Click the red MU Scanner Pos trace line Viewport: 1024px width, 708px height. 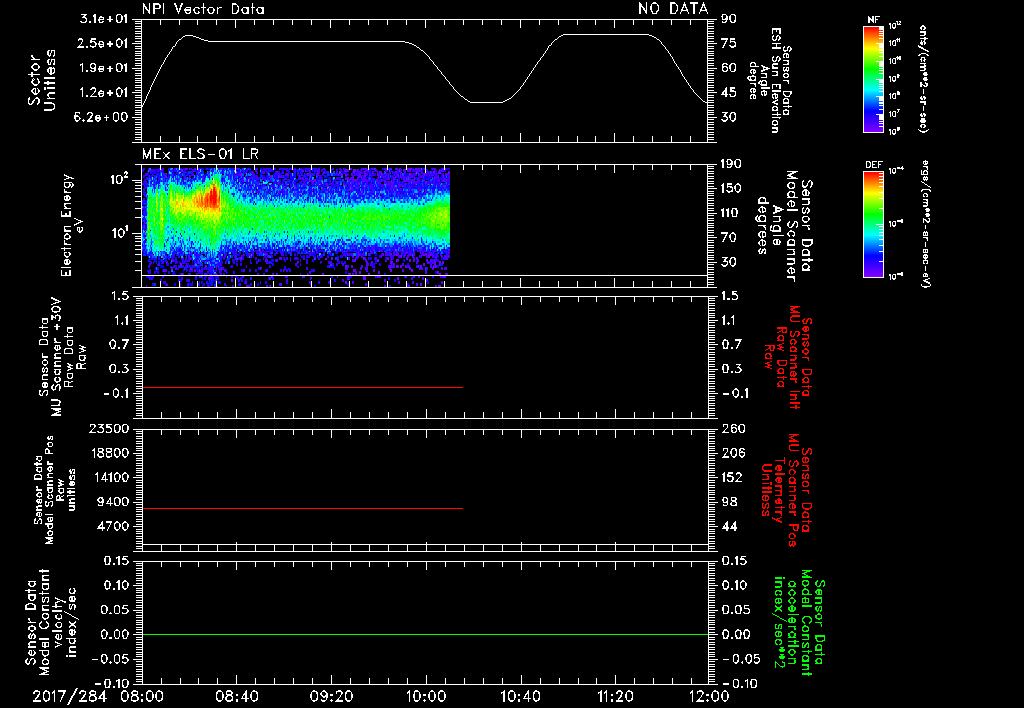tap(302, 508)
